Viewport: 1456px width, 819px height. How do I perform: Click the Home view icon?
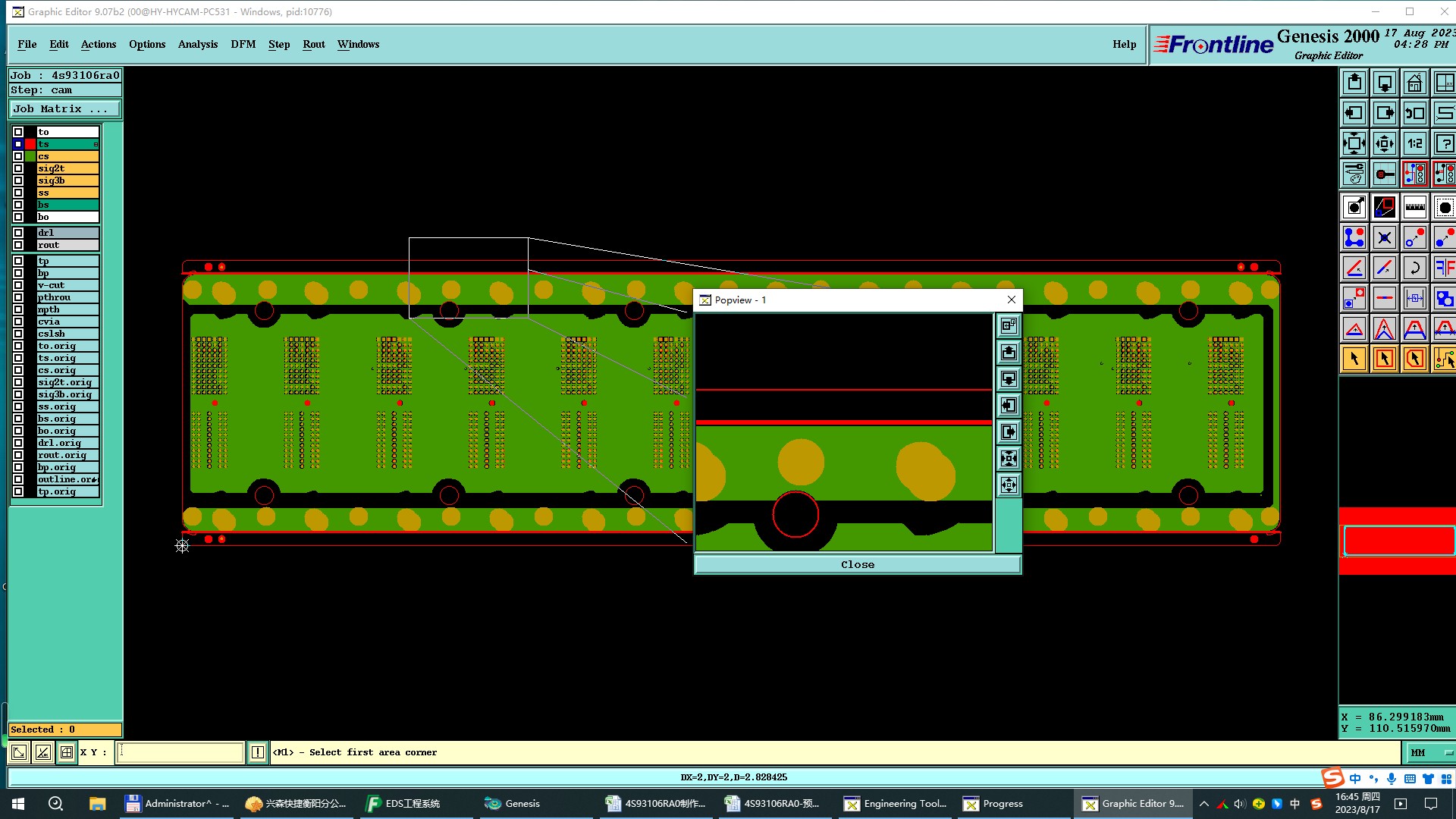pos(1414,83)
